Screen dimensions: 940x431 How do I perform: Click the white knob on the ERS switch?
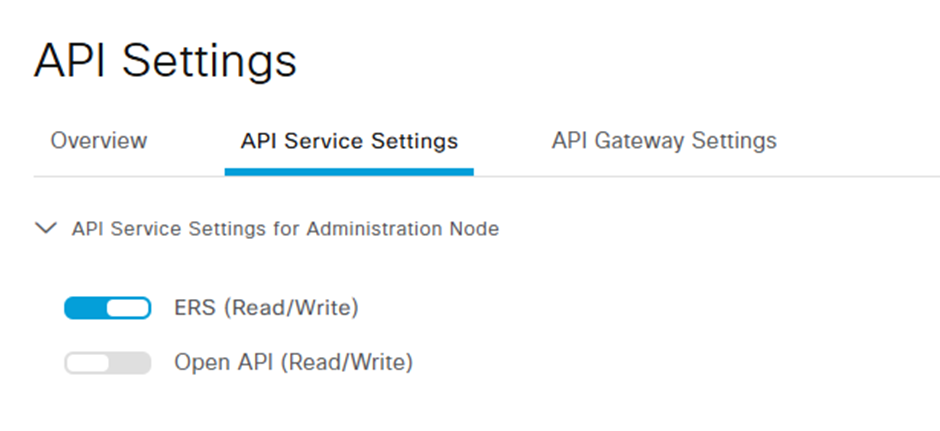[x=128, y=308]
